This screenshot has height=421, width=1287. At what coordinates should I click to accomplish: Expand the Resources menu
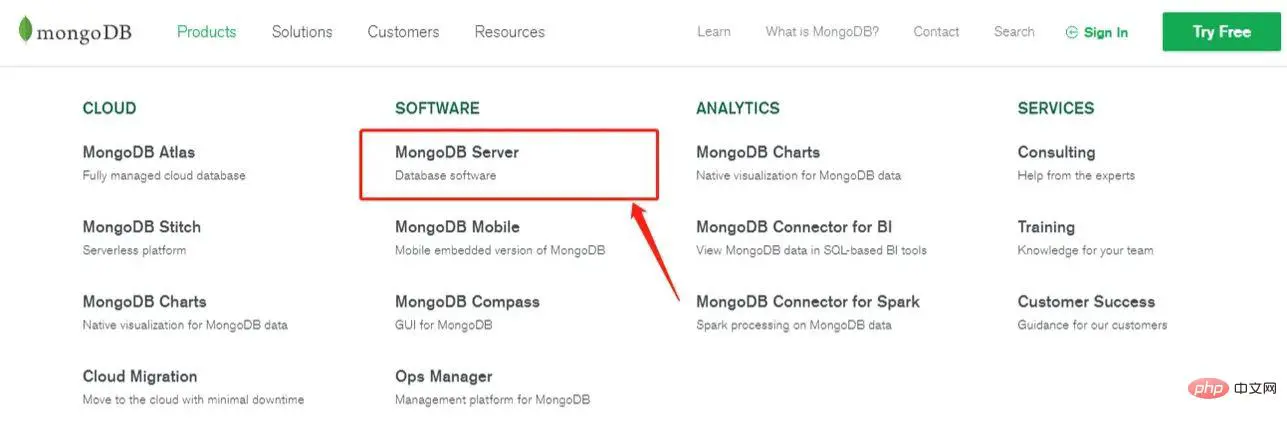[510, 32]
